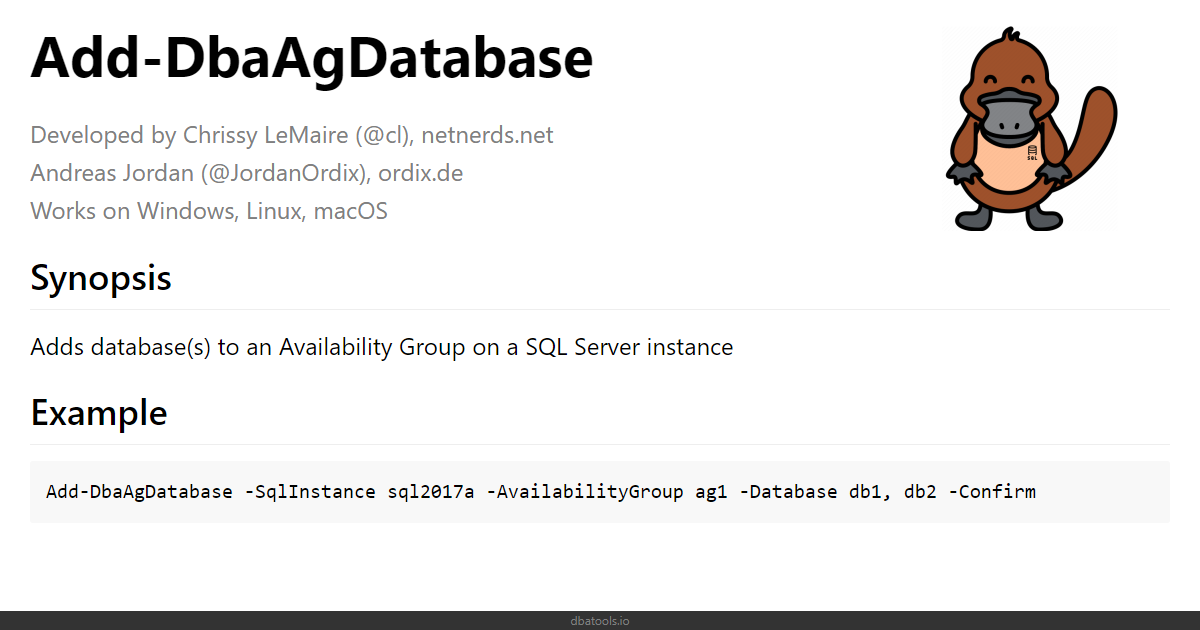Image resolution: width=1200 pixels, height=630 pixels.
Task: Click the Add-DbaAgDatabase example code block
Action: click(x=600, y=492)
